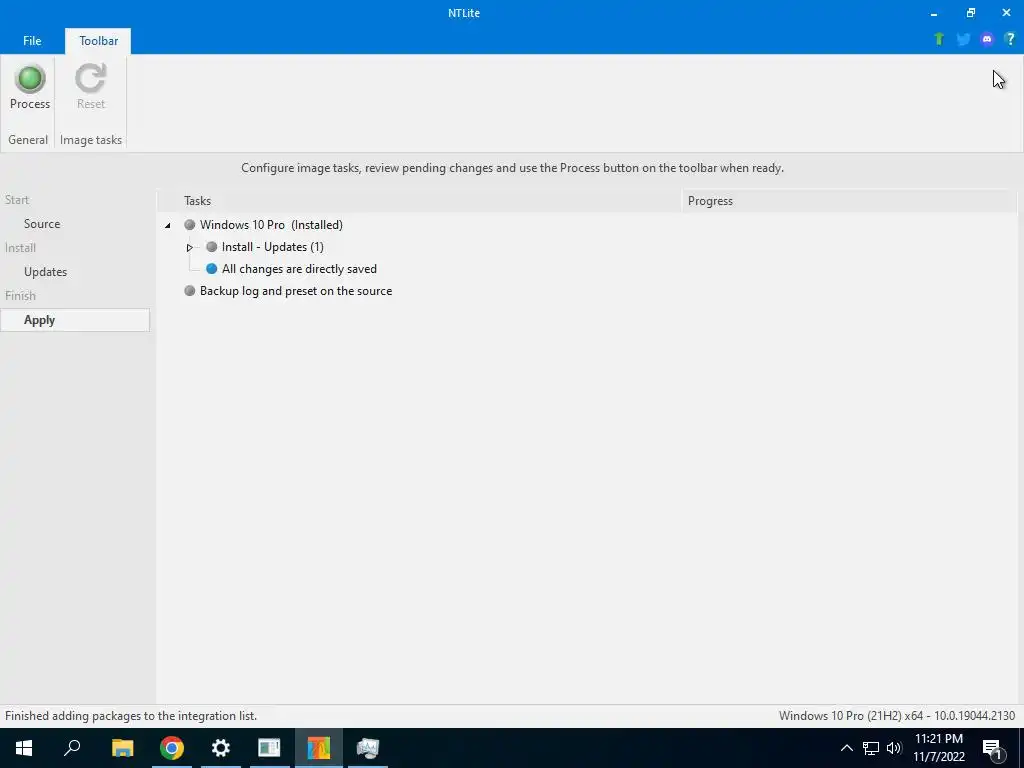Open the Updates page in sidebar
Viewport: 1024px width, 768px height.
click(45, 272)
